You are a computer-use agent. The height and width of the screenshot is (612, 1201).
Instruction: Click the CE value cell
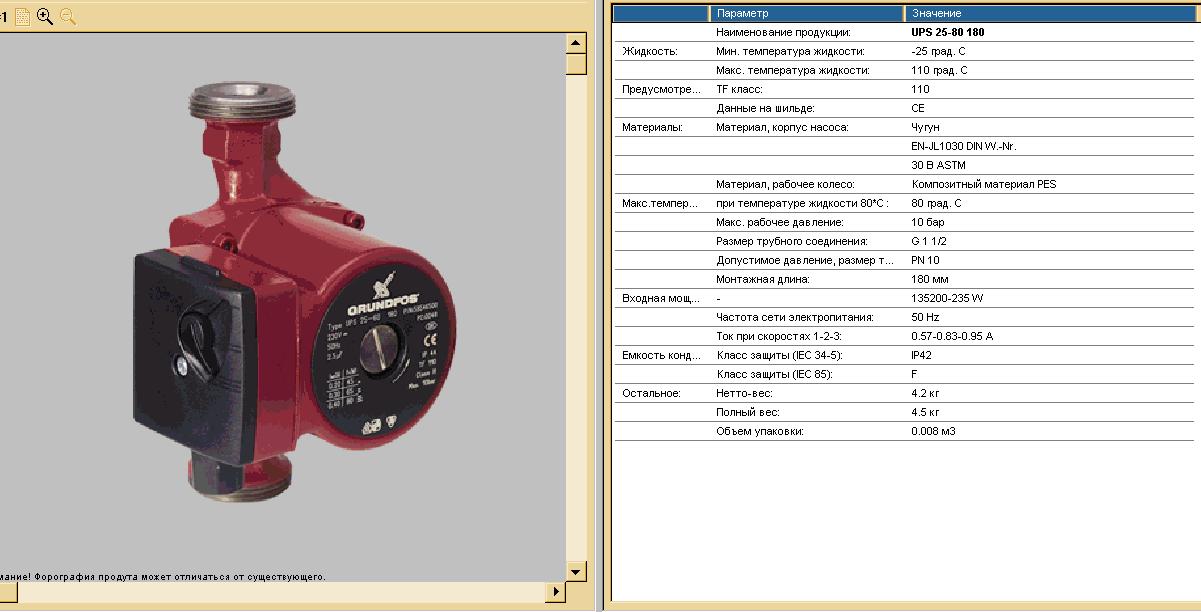918,108
